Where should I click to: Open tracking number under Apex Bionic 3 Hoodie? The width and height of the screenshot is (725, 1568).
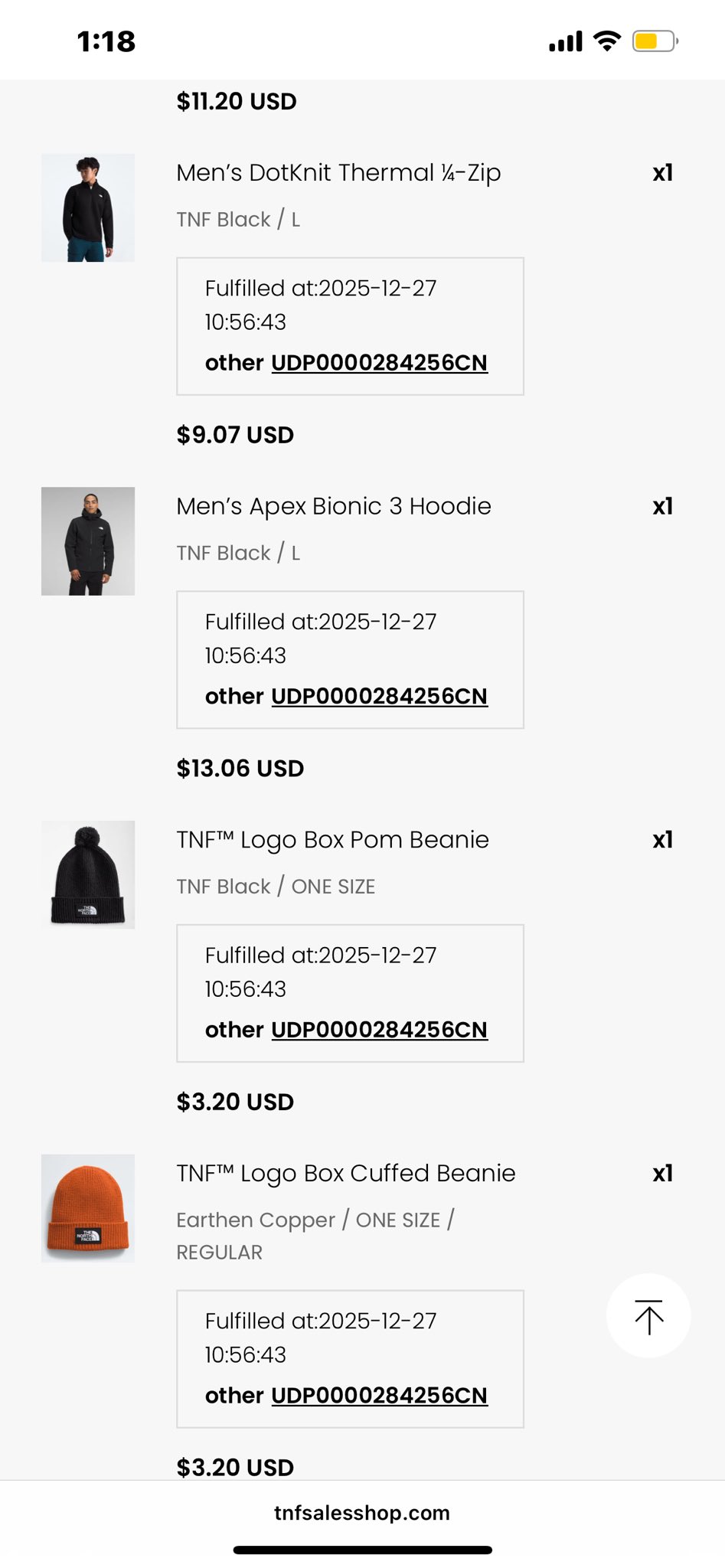click(379, 697)
